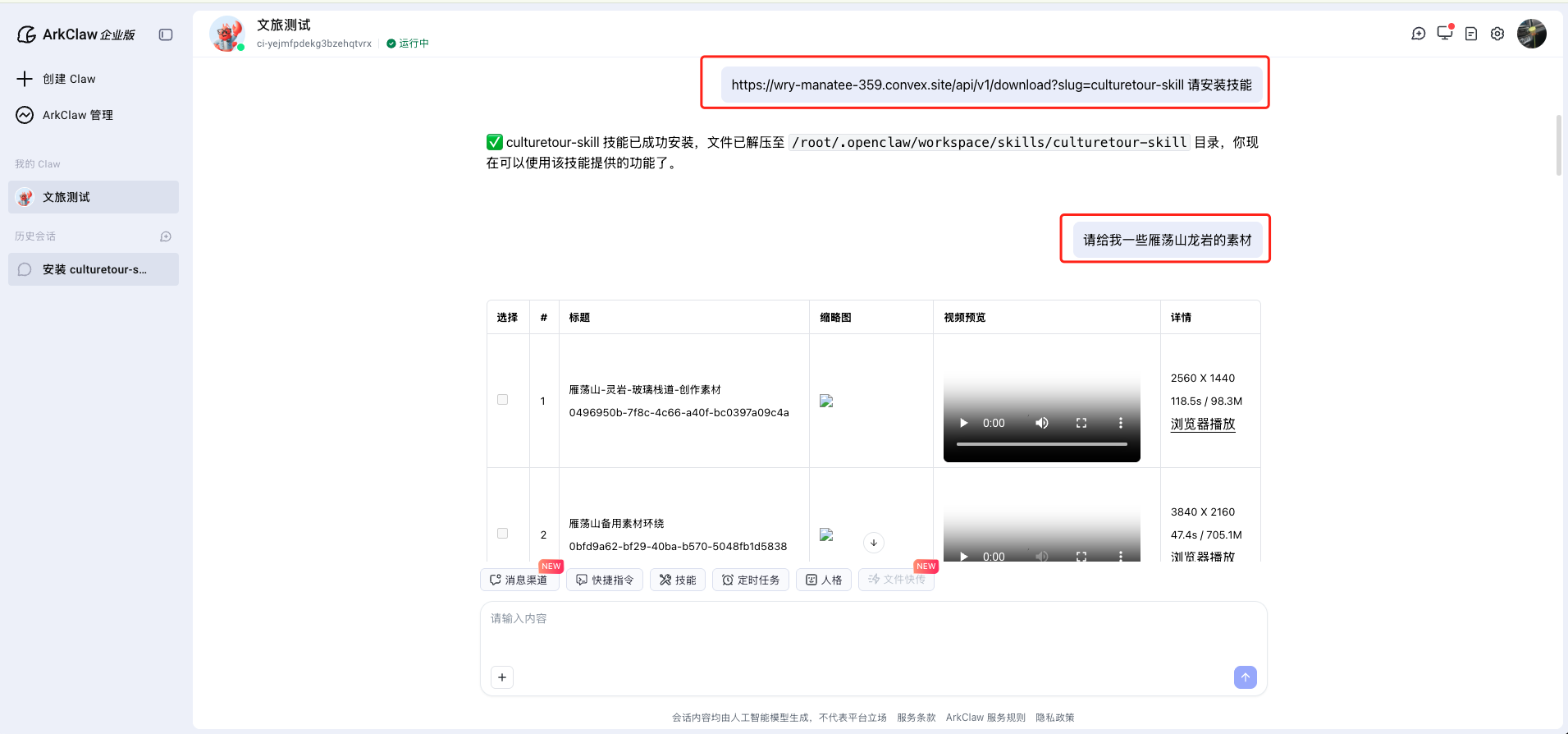Screen dimensions: 1568x734
Task: Click the 视频预览 column header
Action: pos(965,318)
